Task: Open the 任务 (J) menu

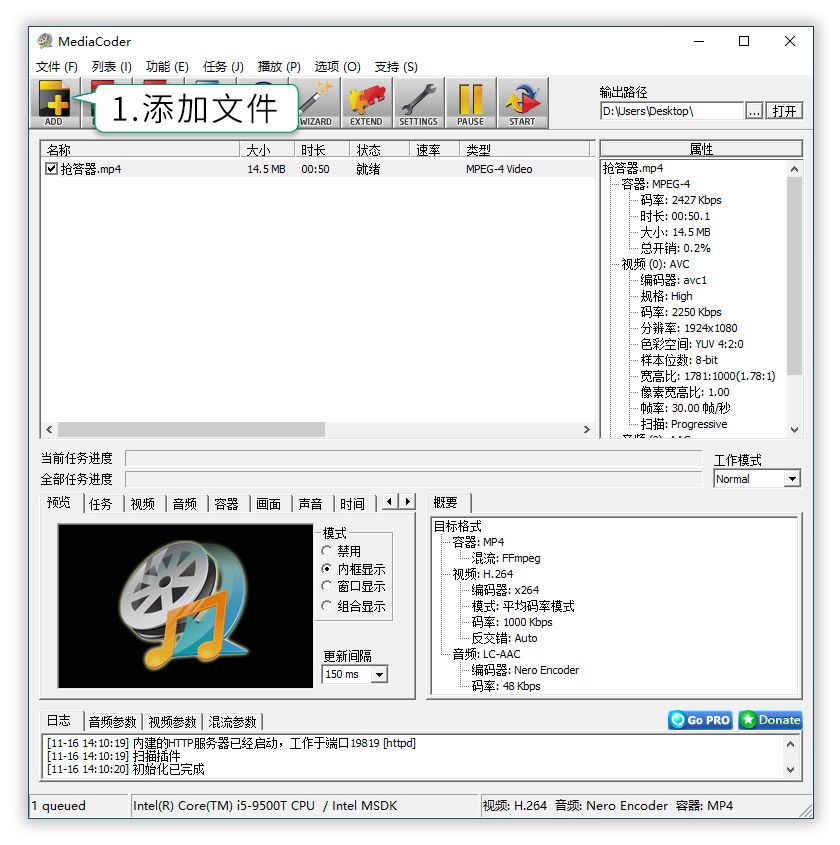Action: pyautogui.click(x=223, y=67)
